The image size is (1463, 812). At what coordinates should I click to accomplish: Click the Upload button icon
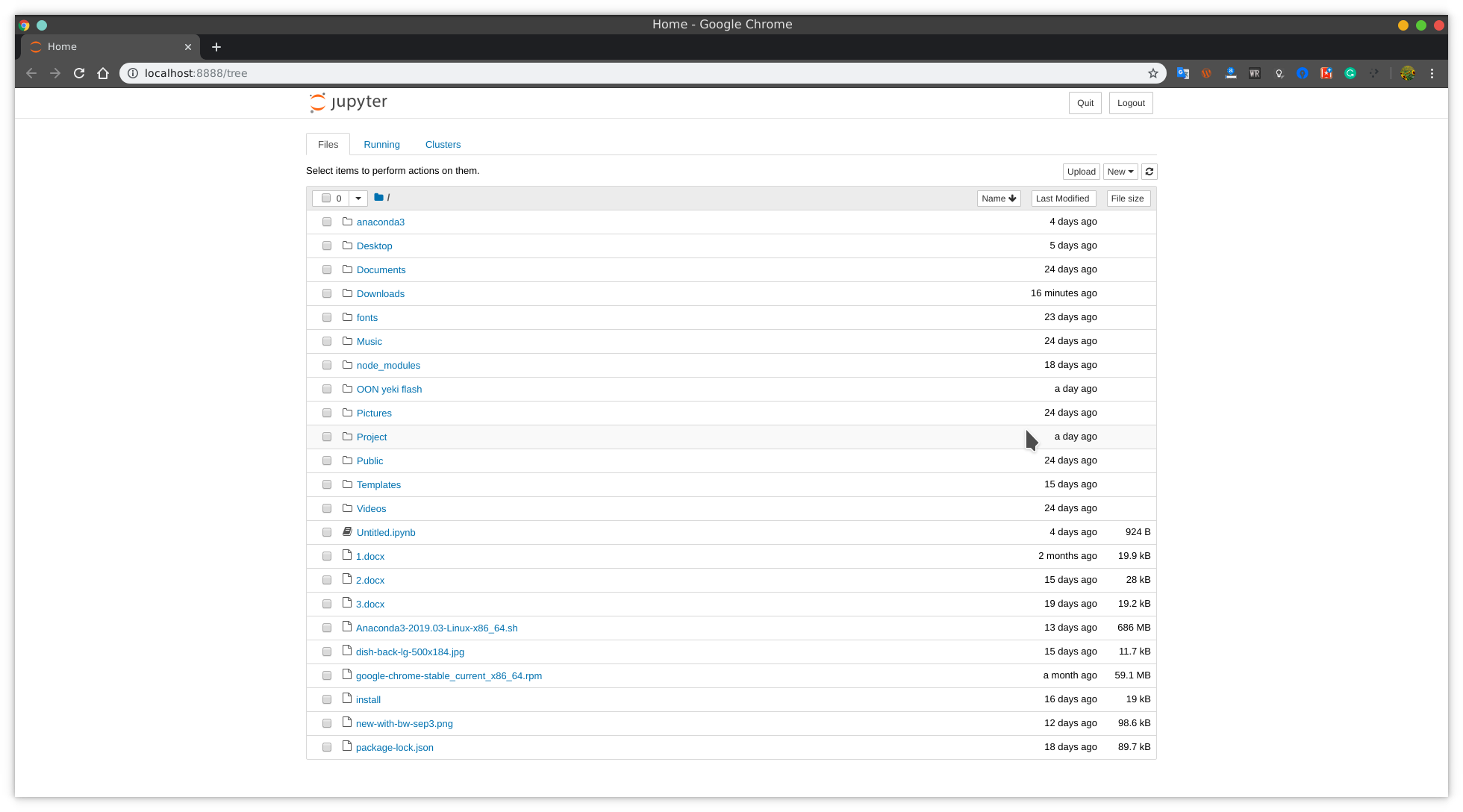tap(1081, 171)
